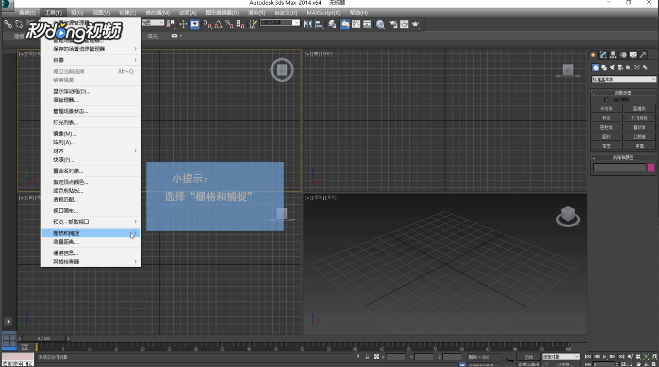Switch to the Modify panel tab
The width and height of the screenshot is (659, 367).
point(603,55)
